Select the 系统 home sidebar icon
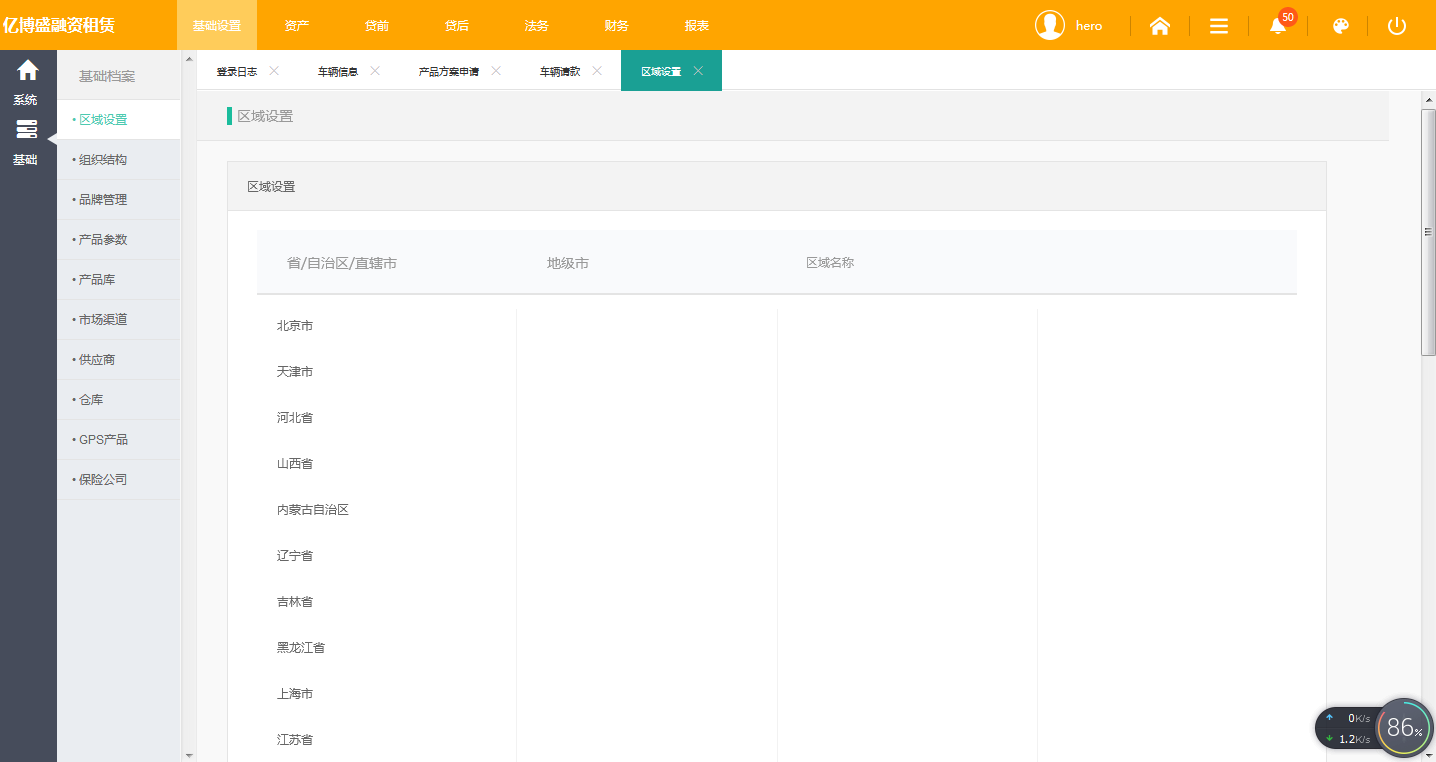Viewport: 1436px width, 762px height. point(27,81)
